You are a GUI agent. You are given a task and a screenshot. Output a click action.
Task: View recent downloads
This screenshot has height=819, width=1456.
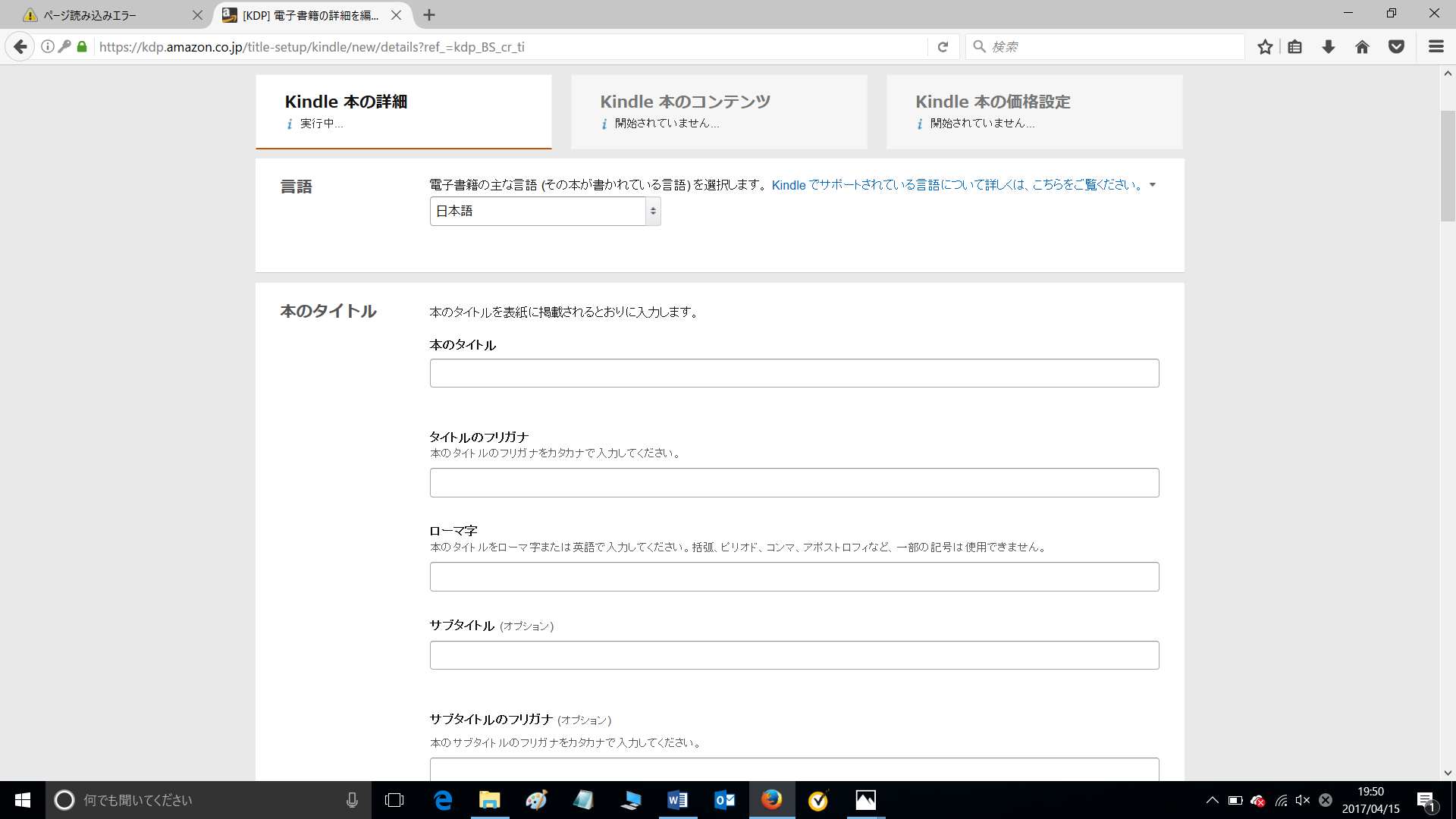click(1328, 46)
